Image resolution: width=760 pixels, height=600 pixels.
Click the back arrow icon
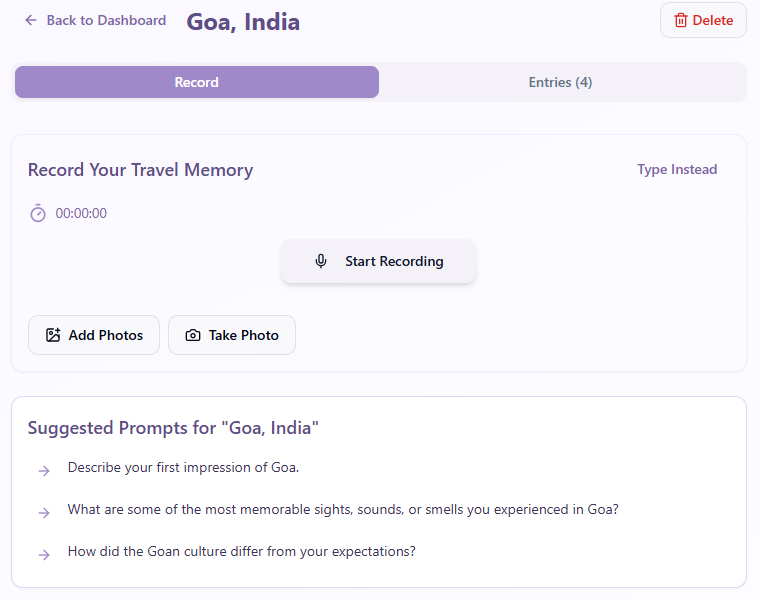pos(31,20)
